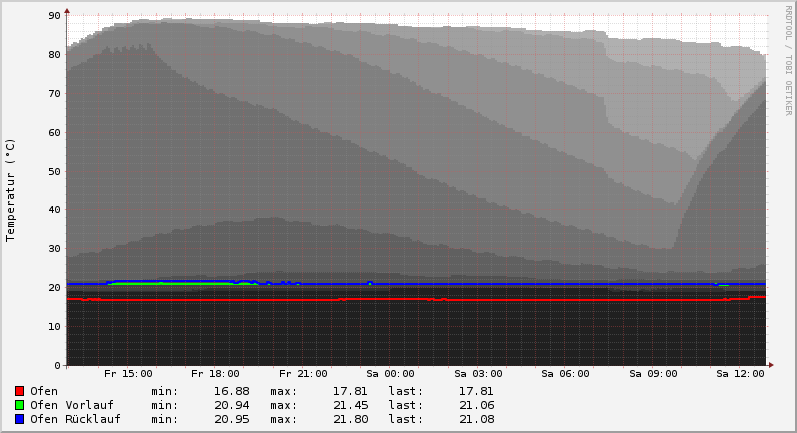The width and height of the screenshot is (797, 433).
Task: Click the 90 tick label on Y axis
Action: pos(54,16)
